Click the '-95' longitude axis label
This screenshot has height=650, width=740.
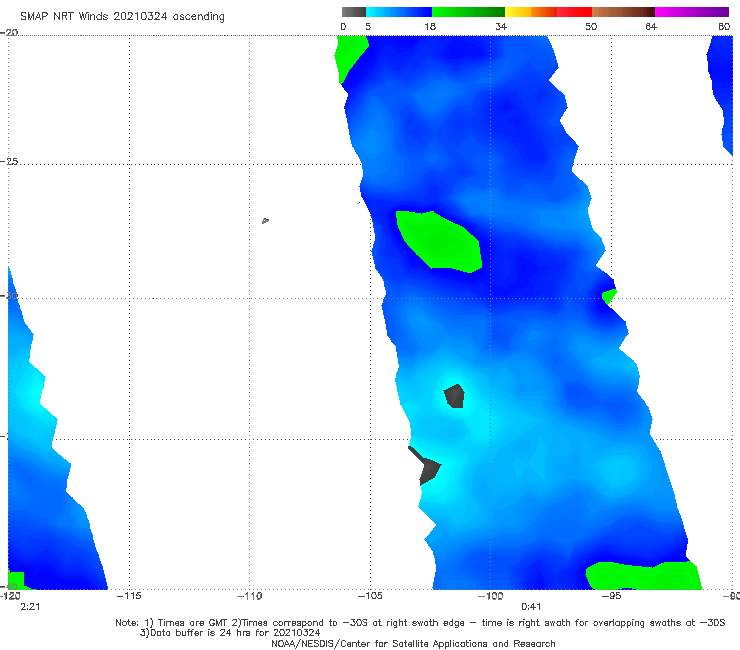(611, 596)
